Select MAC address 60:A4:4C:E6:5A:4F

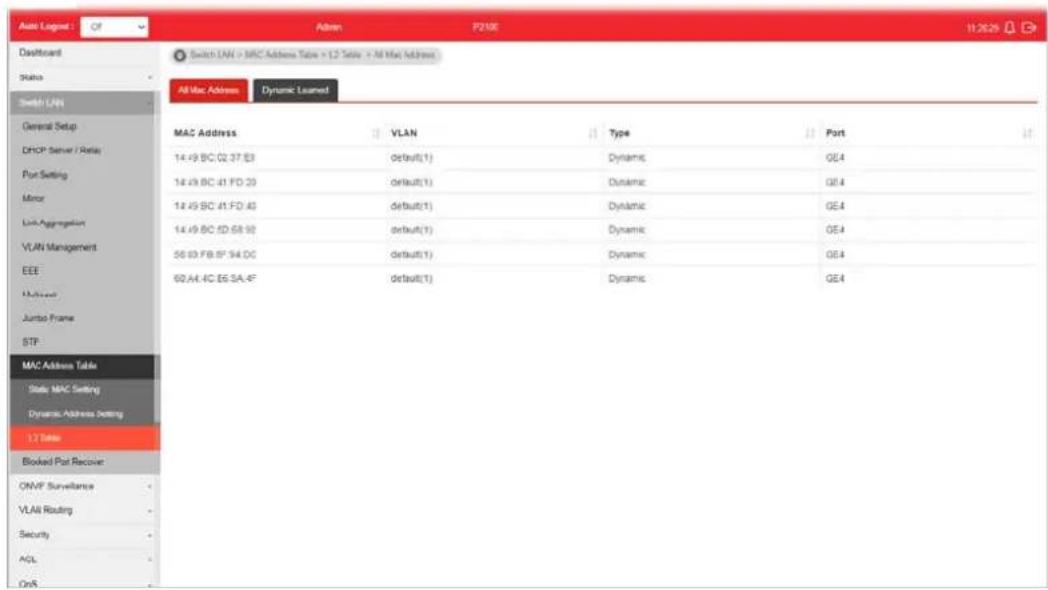tap(215, 279)
